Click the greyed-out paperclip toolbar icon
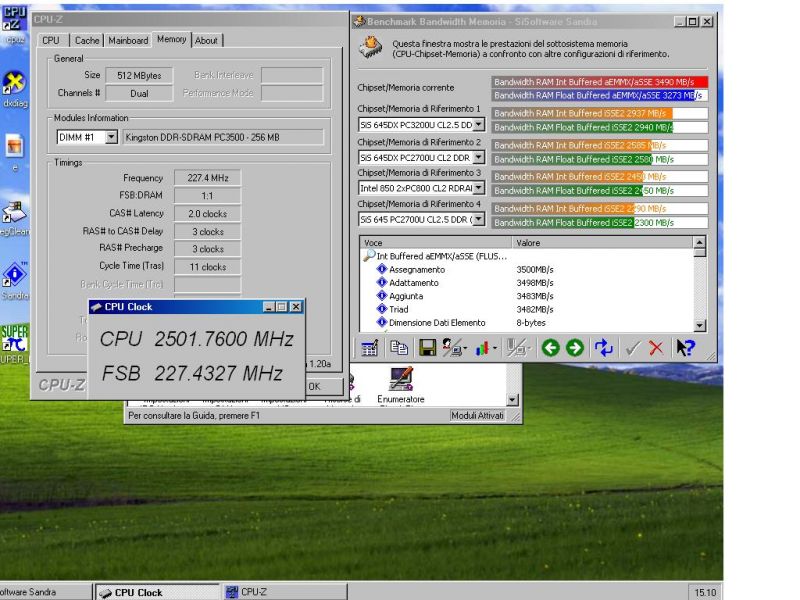800x600 pixels. [517, 348]
